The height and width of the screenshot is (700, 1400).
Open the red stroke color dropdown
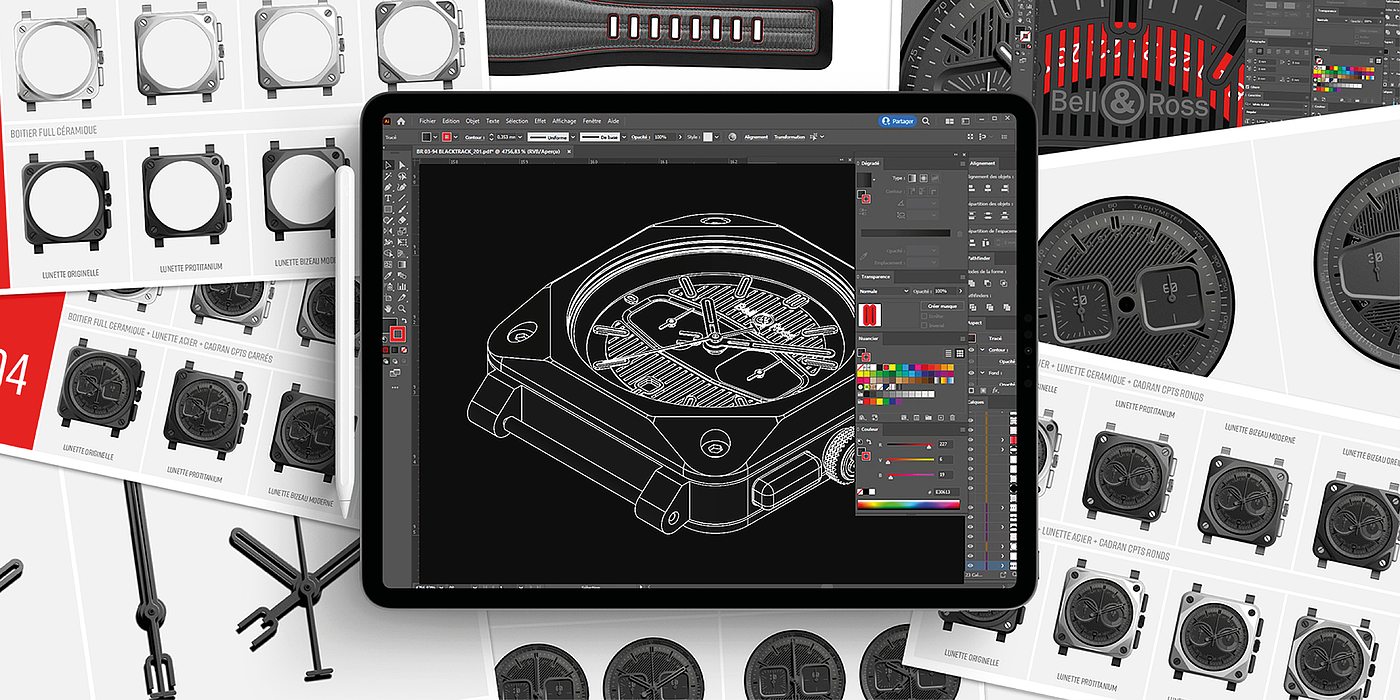456,137
